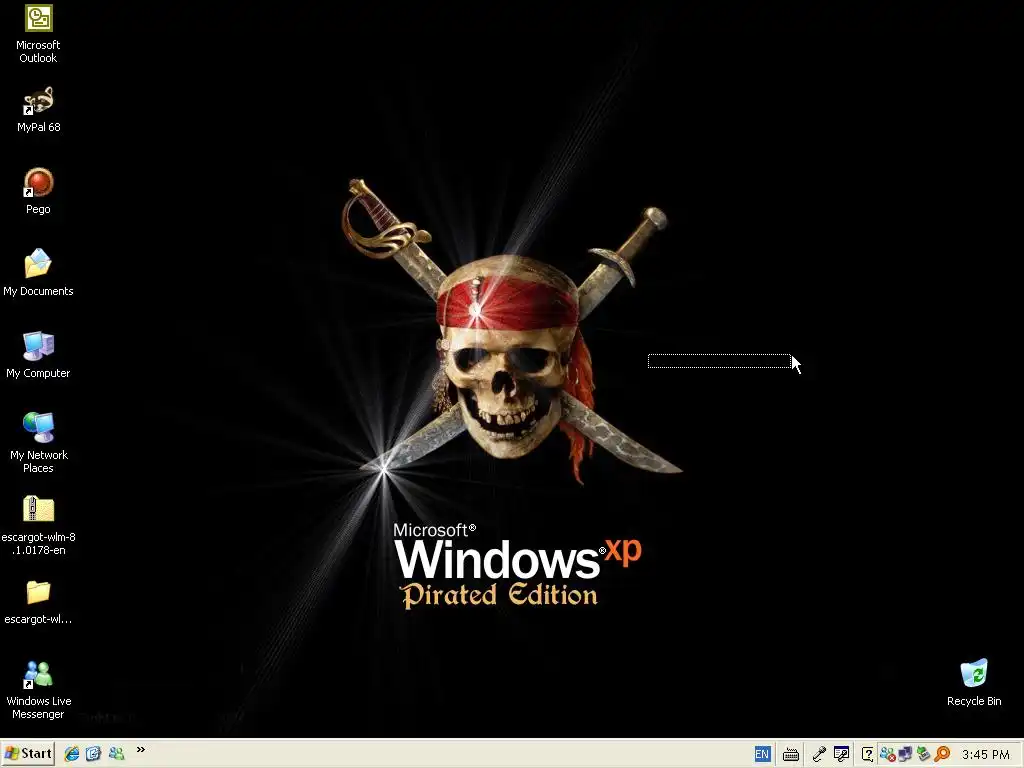Open the network connection tray icon
This screenshot has width=1024, height=768.
click(905, 754)
